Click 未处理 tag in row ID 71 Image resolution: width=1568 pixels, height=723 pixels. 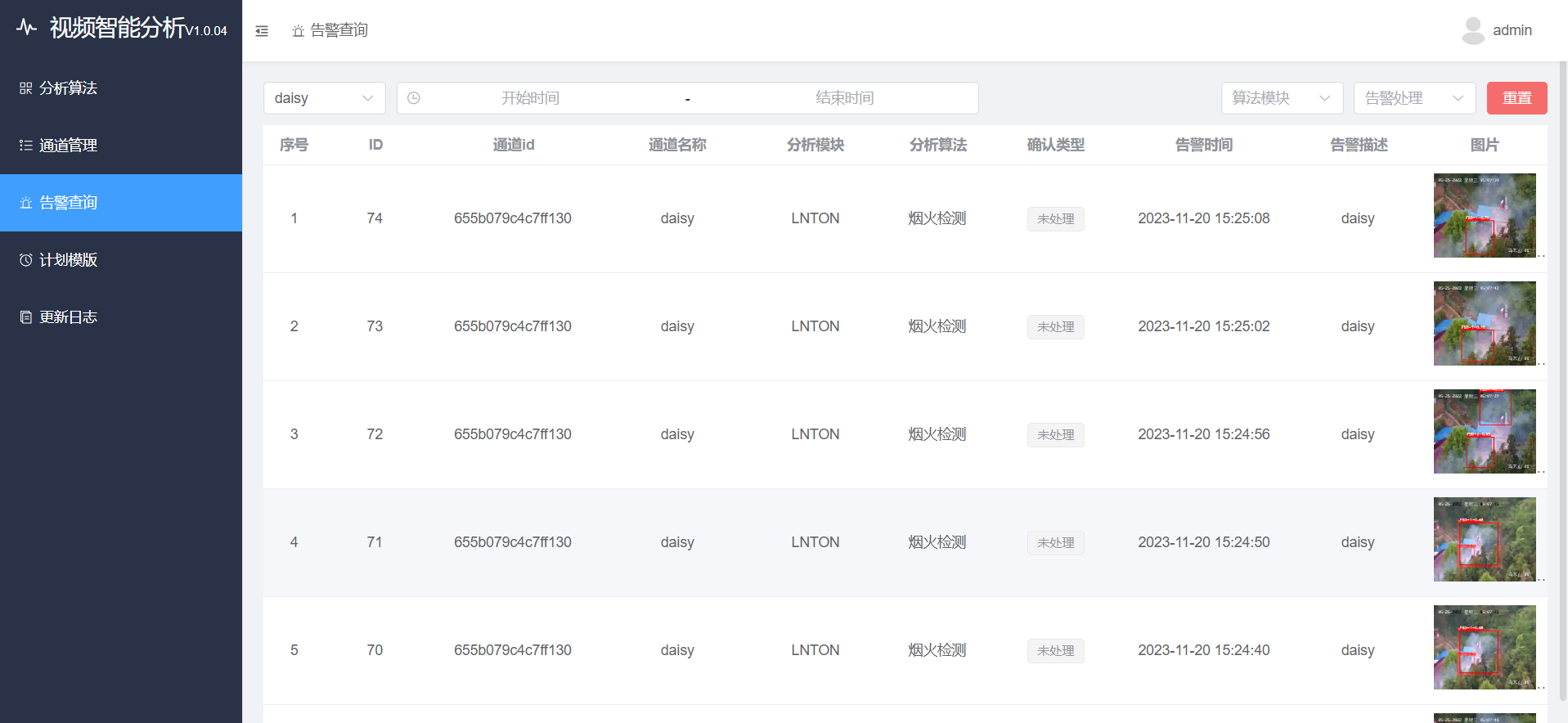coord(1056,543)
